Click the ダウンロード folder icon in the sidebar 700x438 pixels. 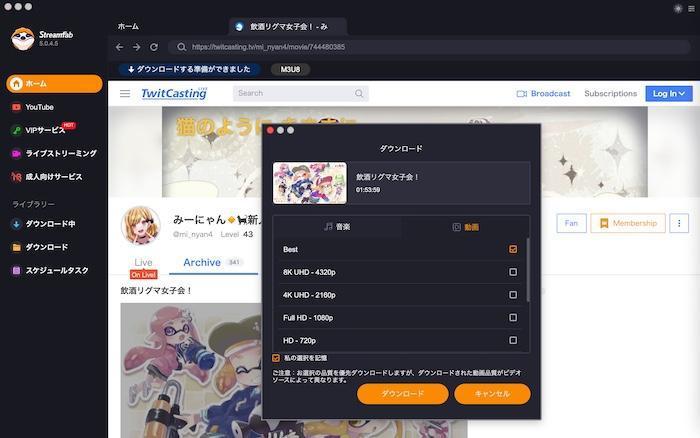[17, 247]
